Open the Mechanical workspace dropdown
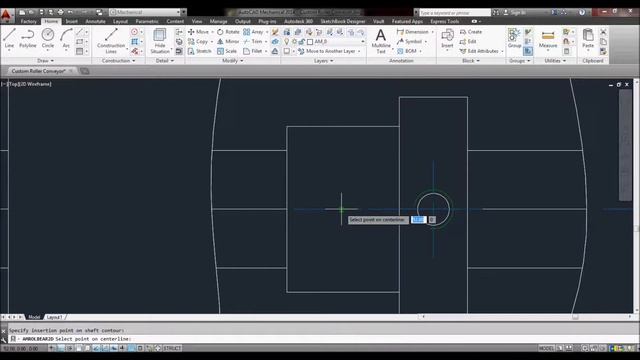This screenshot has width=640, height=360. pos(145,12)
